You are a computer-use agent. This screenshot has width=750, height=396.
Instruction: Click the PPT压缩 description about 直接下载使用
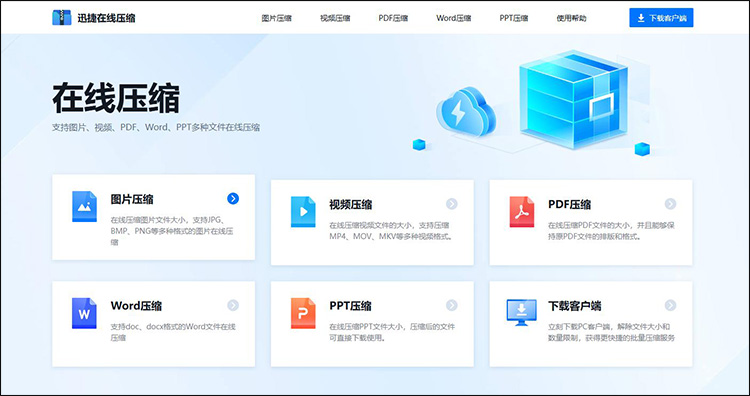[392, 332]
